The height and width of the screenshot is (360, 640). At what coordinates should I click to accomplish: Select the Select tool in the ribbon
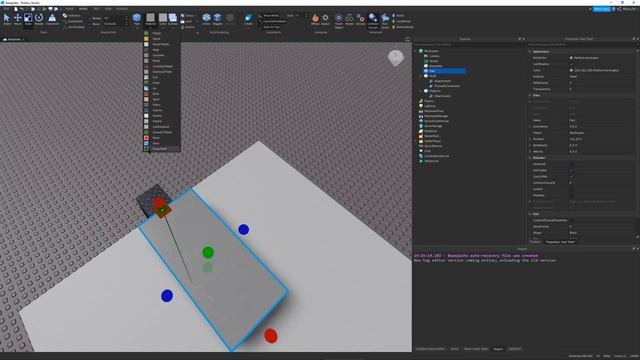(7, 19)
